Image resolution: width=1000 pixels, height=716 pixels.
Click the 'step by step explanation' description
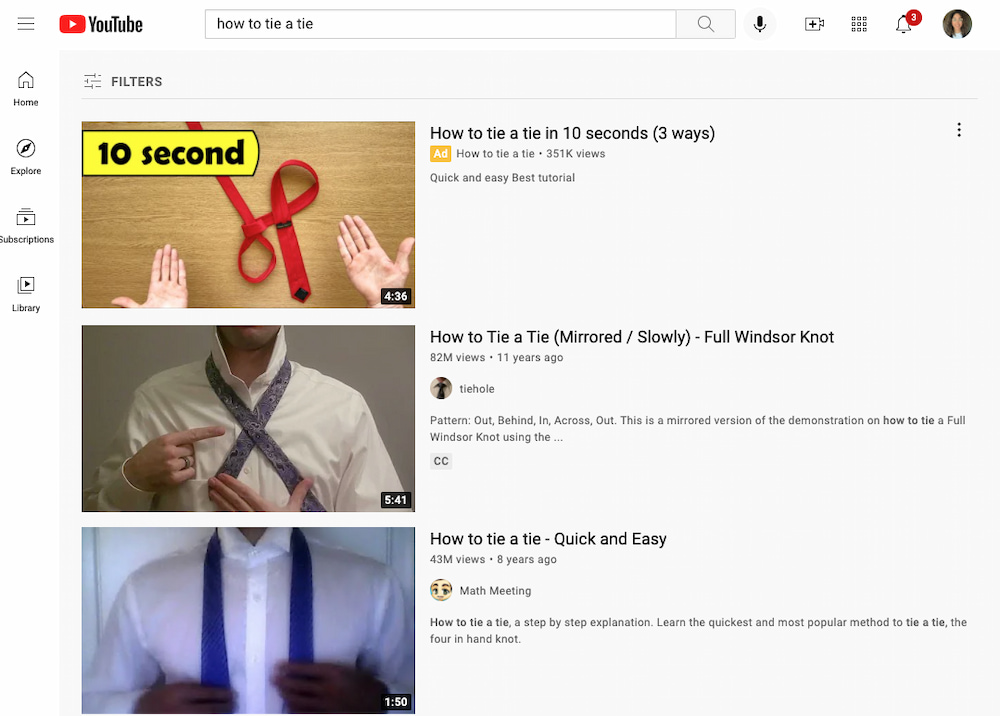(698, 631)
